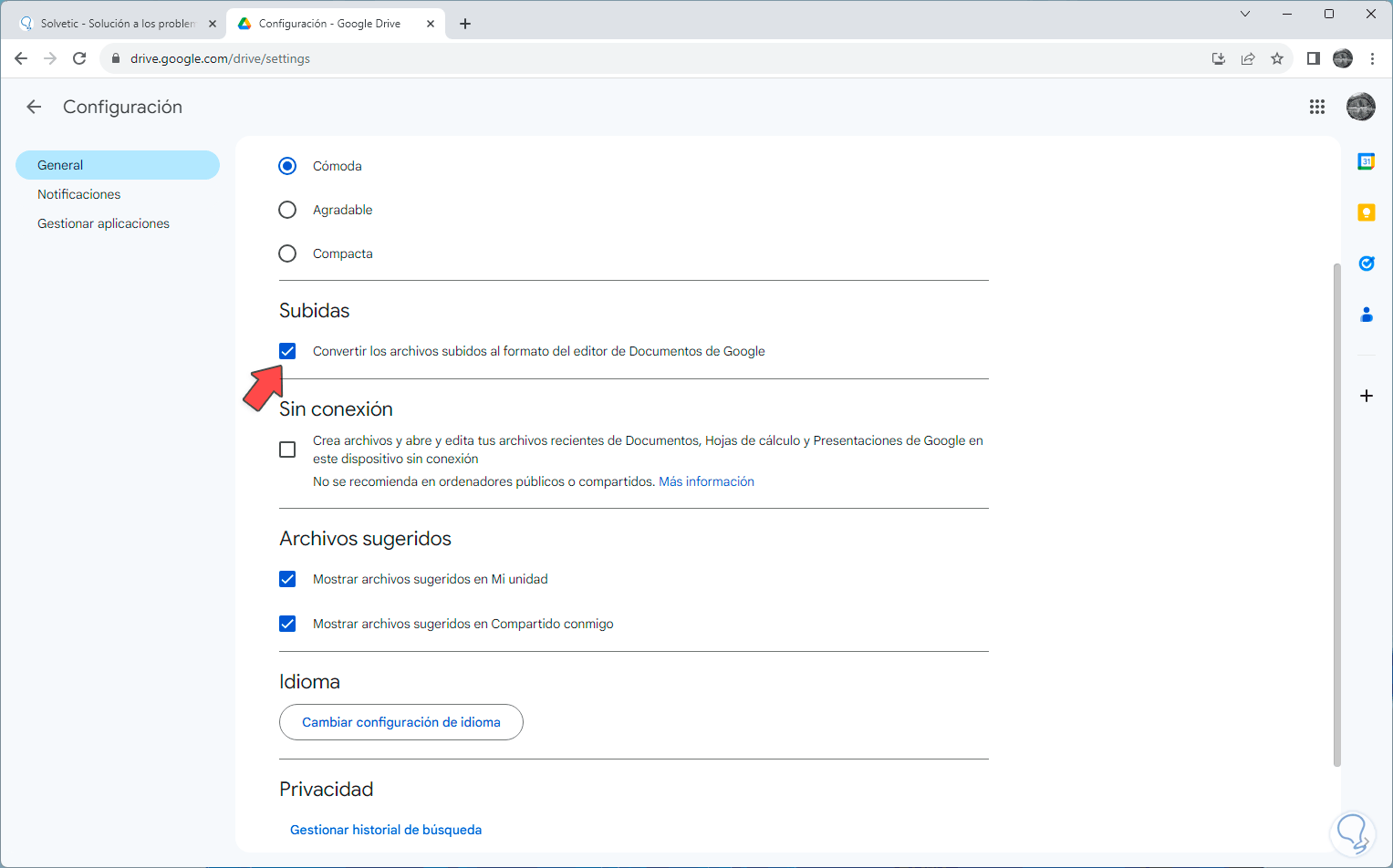Image resolution: width=1393 pixels, height=868 pixels.
Task: Reload the Drive settings page
Action: click(79, 58)
